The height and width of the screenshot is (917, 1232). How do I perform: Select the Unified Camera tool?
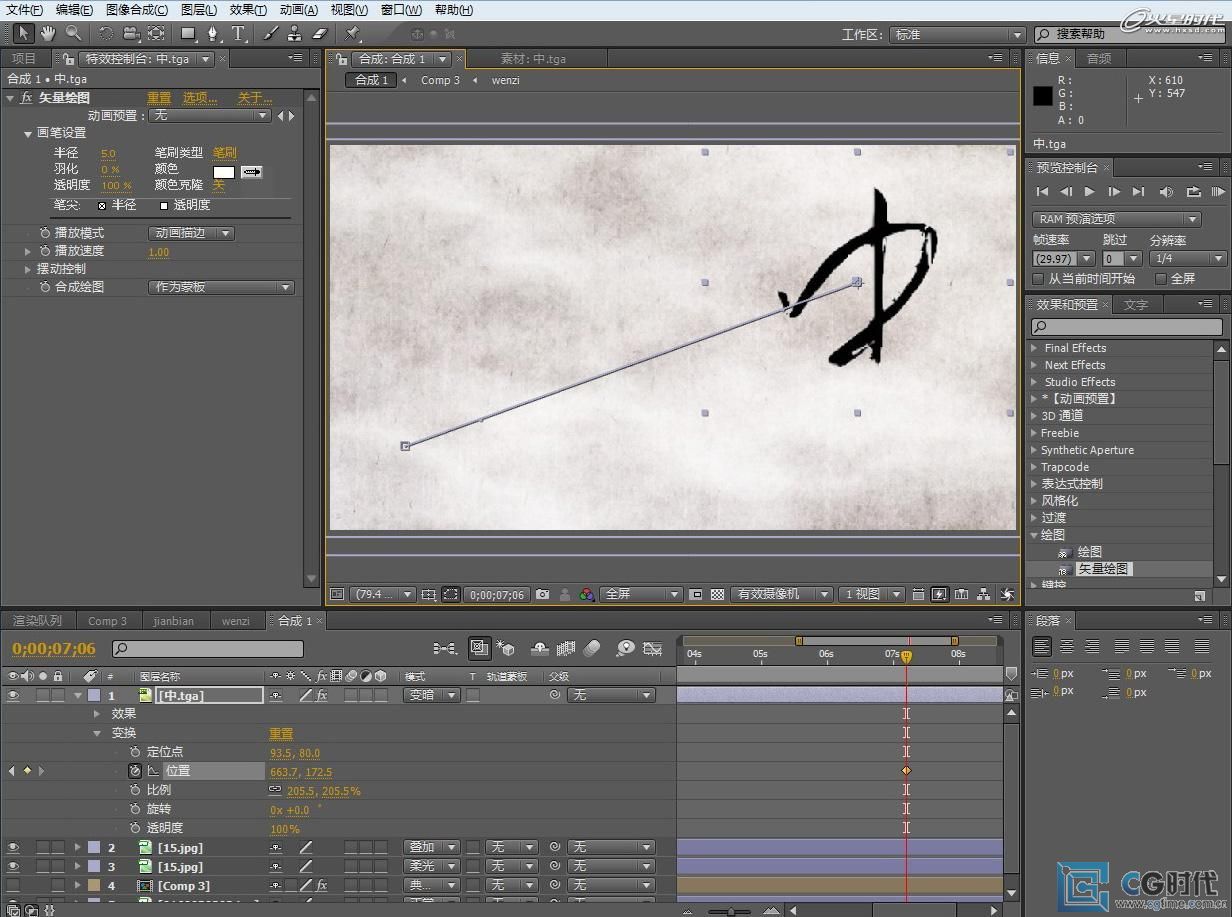coord(130,34)
